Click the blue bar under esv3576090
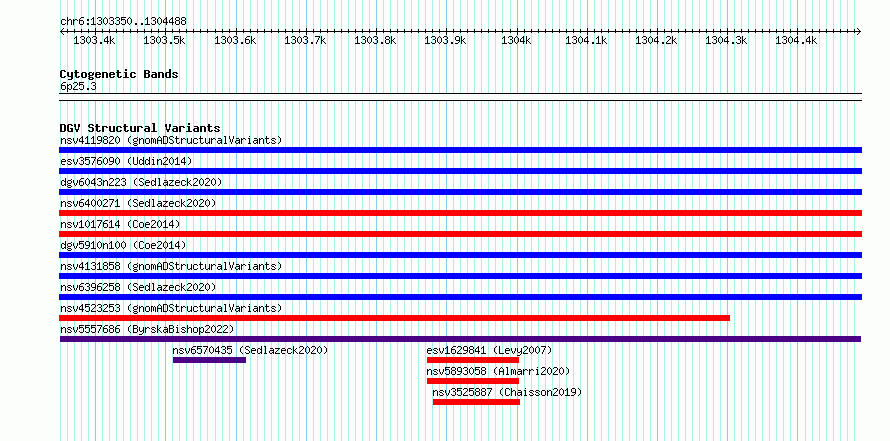890x441 pixels. click(x=460, y=171)
